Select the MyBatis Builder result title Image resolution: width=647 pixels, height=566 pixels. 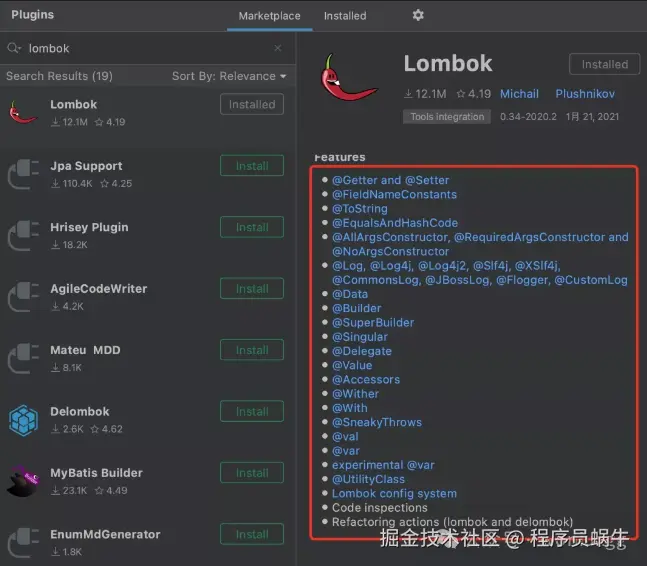point(96,473)
